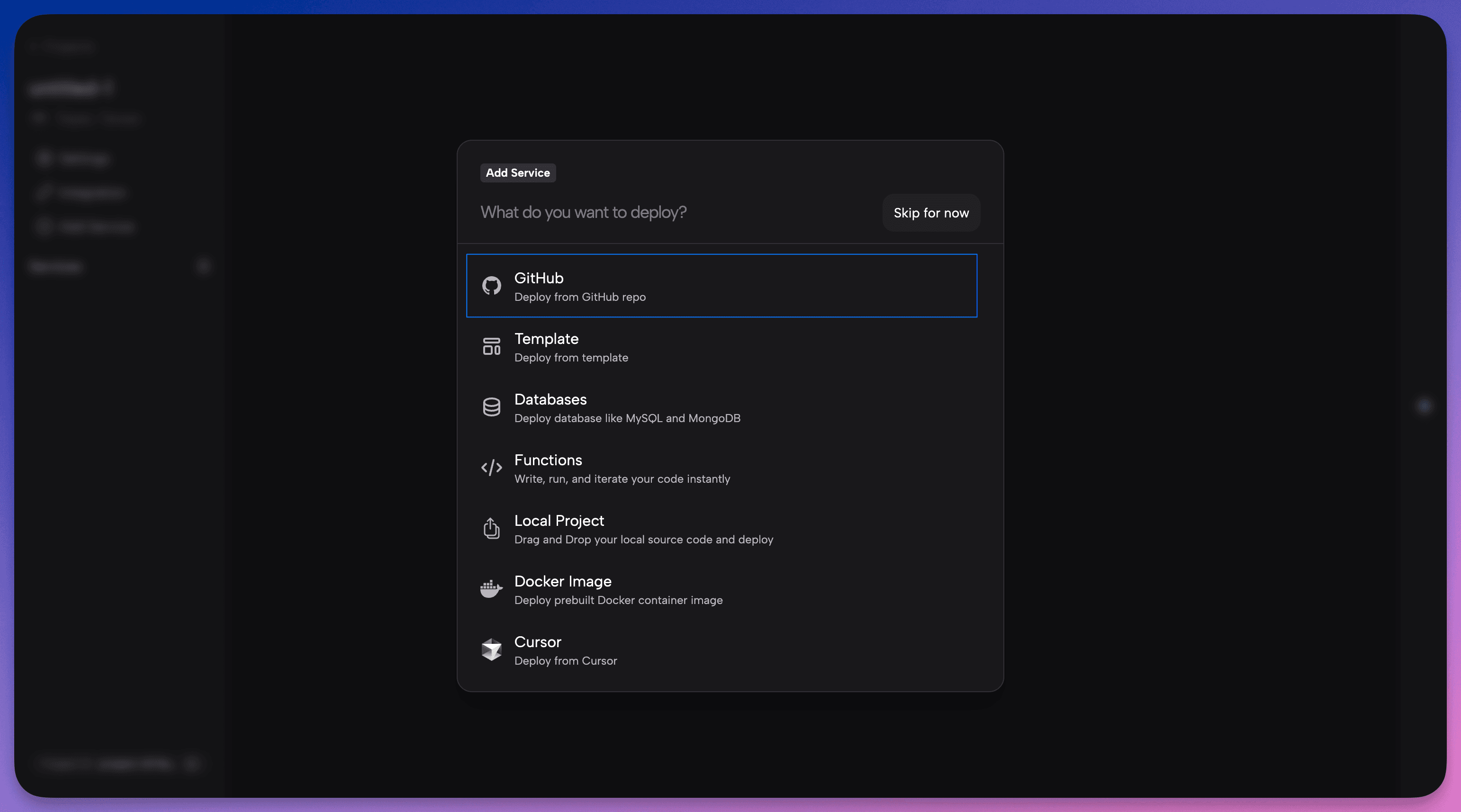Select the Functions code brackets icon

pos(491,467)
